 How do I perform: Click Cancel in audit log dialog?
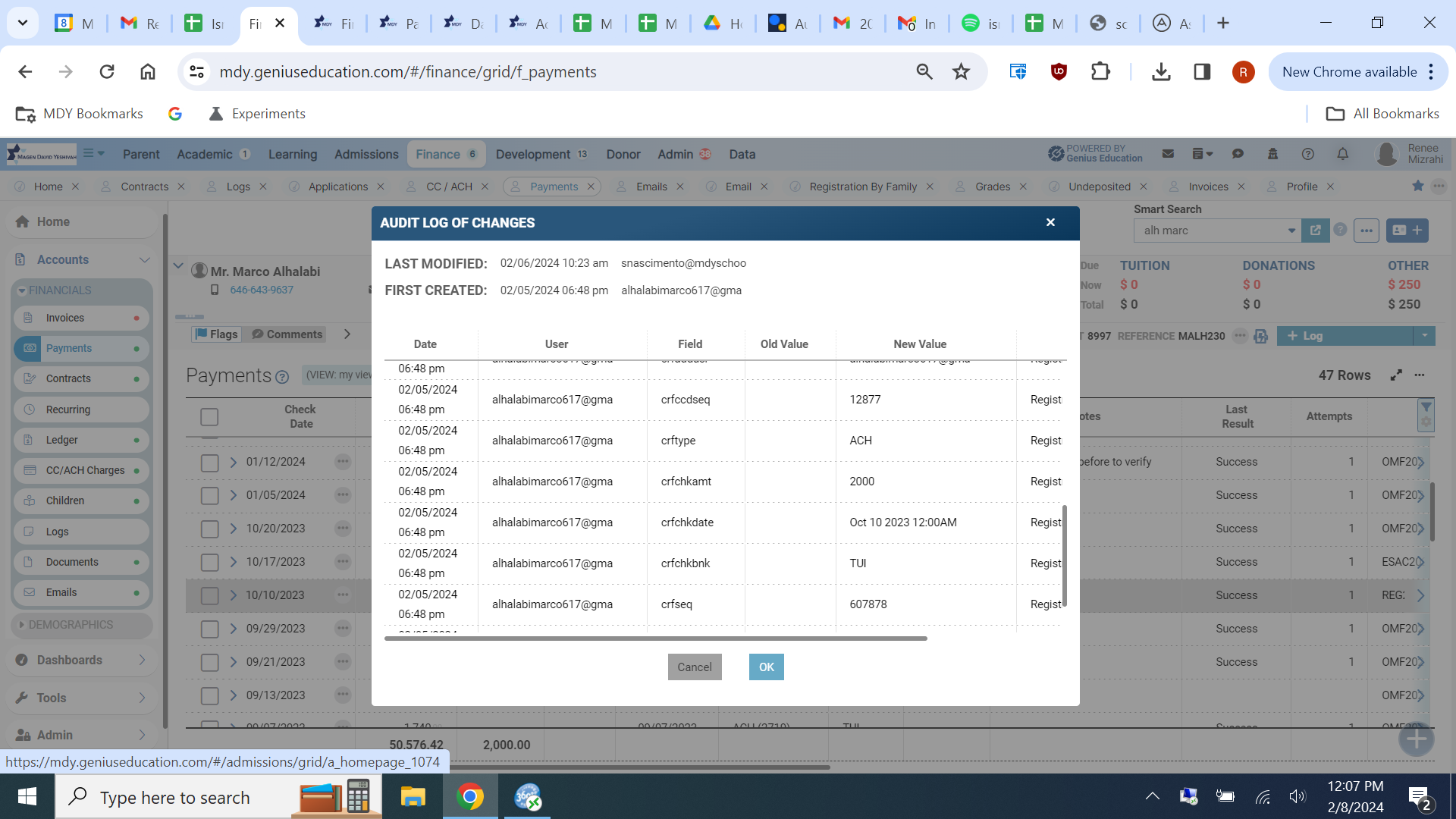pos(694,667)
